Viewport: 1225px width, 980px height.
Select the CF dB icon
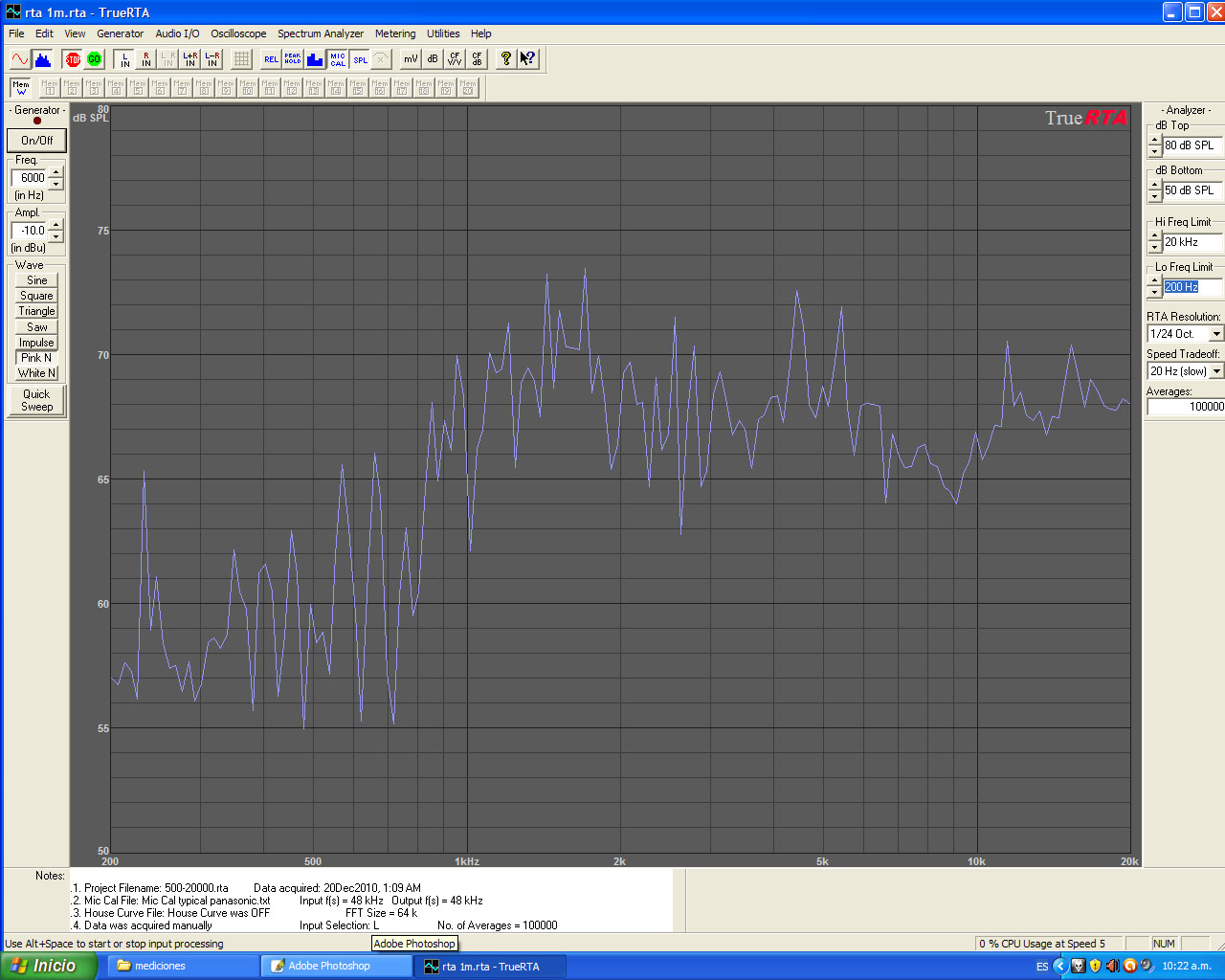477,59
